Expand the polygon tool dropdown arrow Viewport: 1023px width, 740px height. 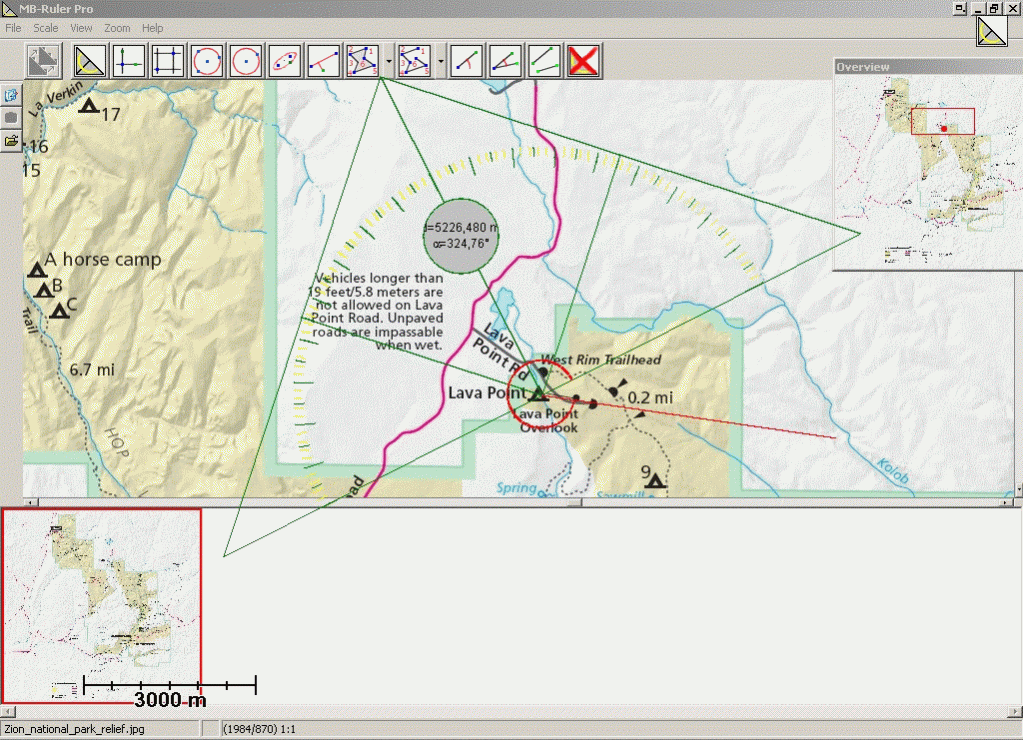[x=389, y=61]
